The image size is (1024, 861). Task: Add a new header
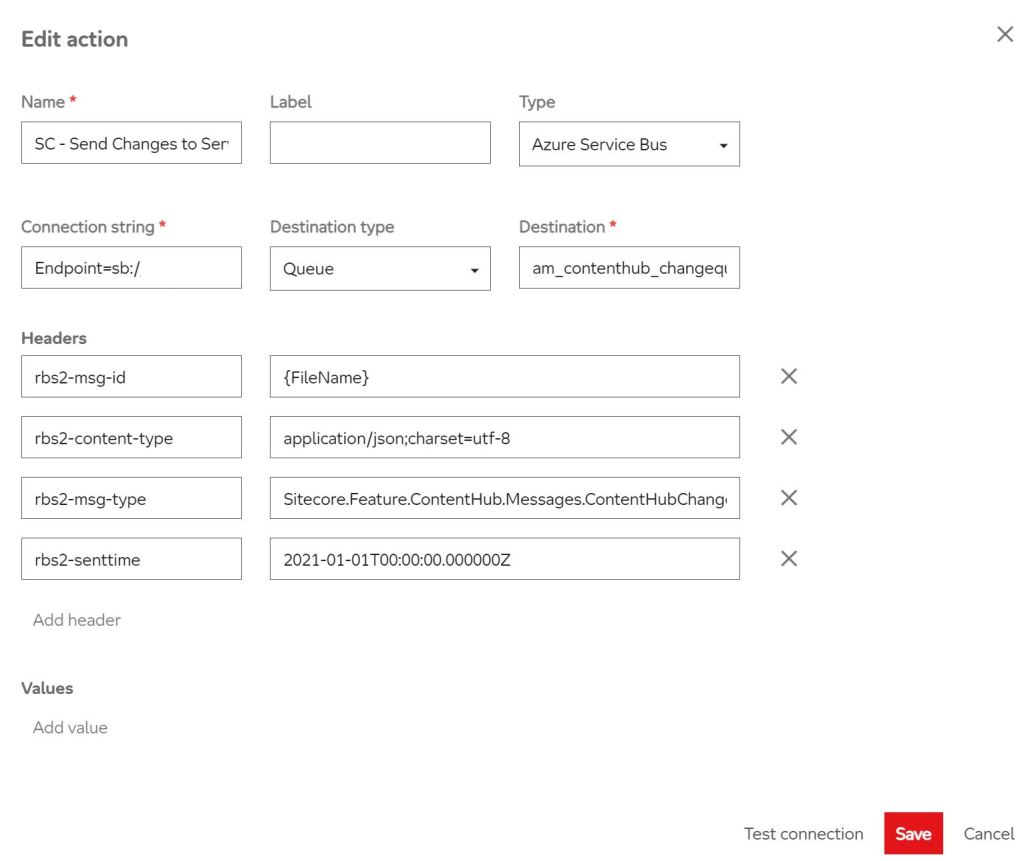76,620
